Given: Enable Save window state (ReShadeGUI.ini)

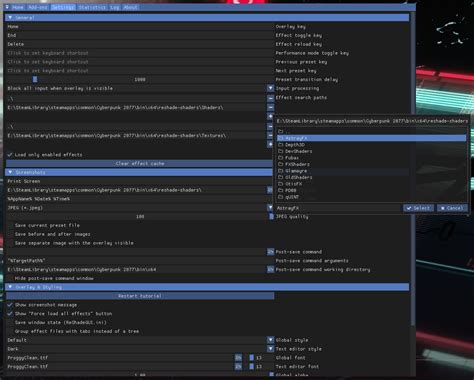Looking at the screenshot, I should click(x=10, y=322).
